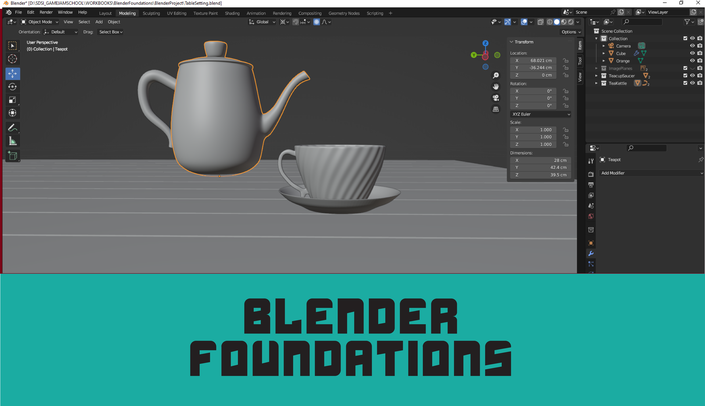Hide Orange object via eye icon
Viewport: 705px width, 406px height.
tap(692, 61)
